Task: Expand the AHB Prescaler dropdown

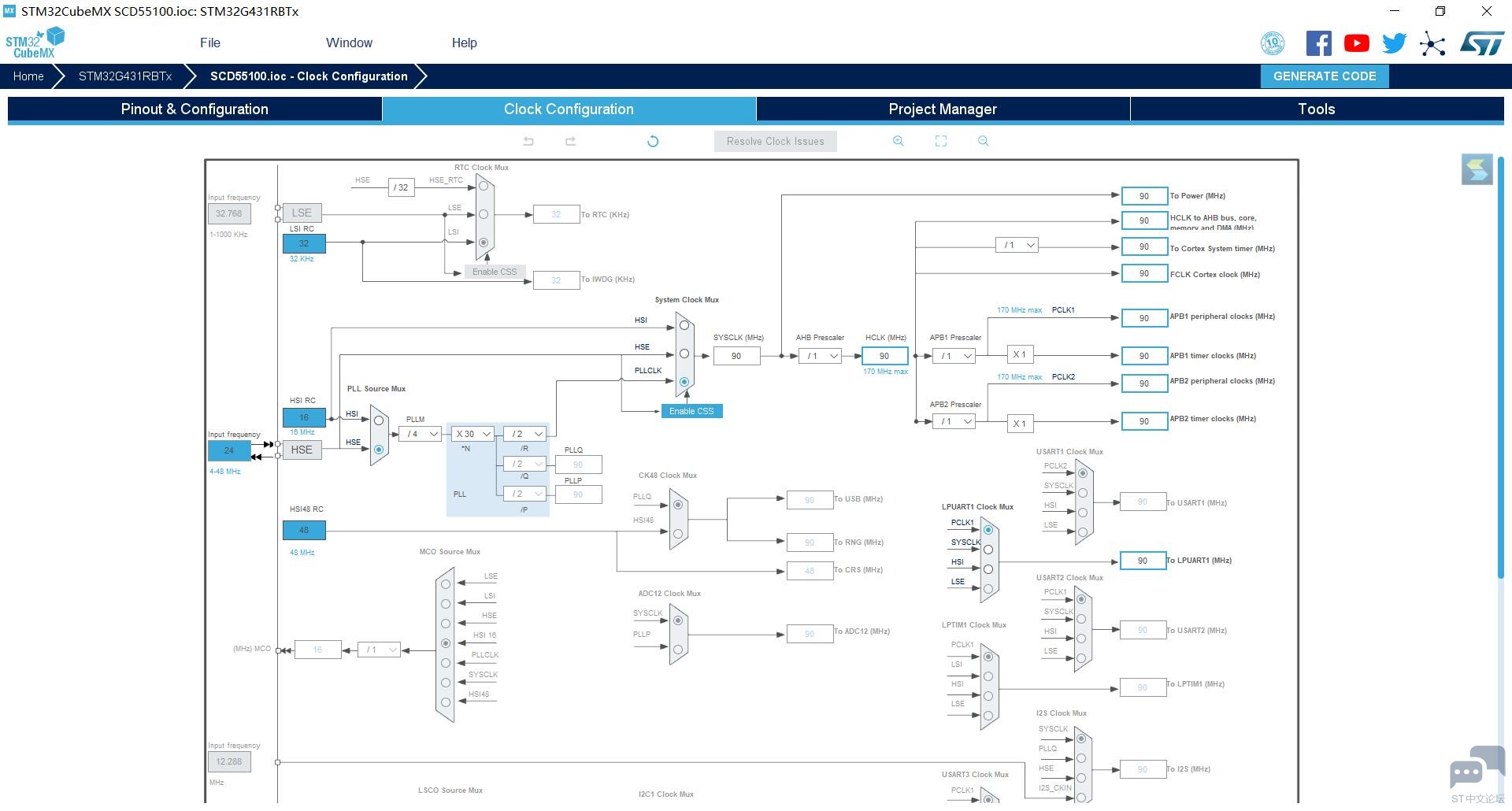Action: pyautogui.click(x=819, y=356)
